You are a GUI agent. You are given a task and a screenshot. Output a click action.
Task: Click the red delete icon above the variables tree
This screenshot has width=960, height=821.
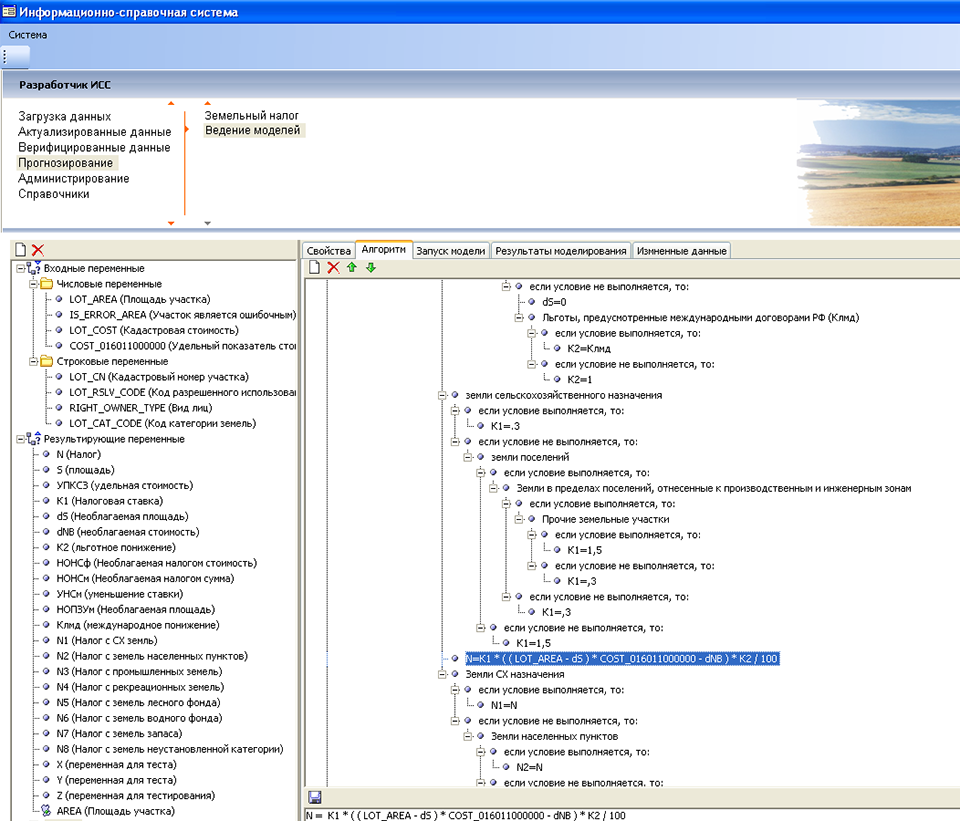(38, 250)
